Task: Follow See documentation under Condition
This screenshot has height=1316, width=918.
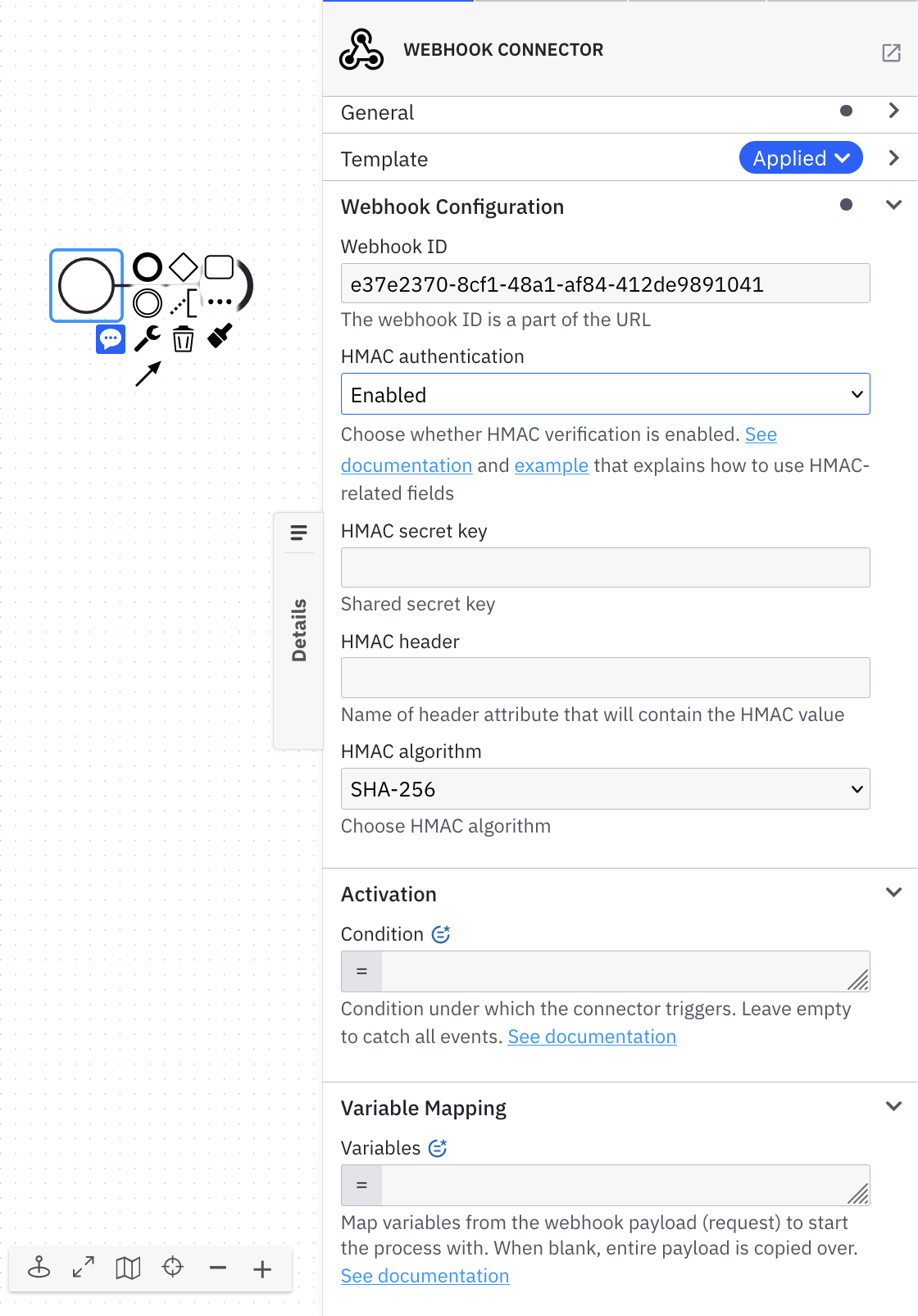Action: pos(592,1036)
